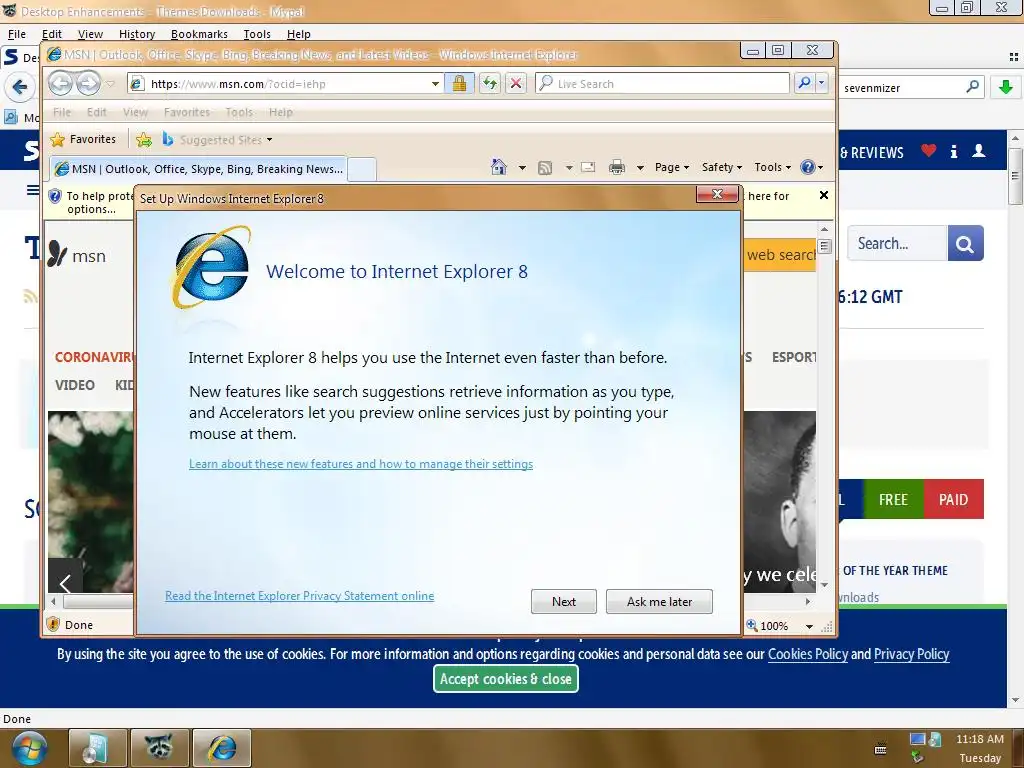The width and height of the screenshot is (1024, 768).
Task: Click the IE Back arrow button
Action: coord(60,84)
